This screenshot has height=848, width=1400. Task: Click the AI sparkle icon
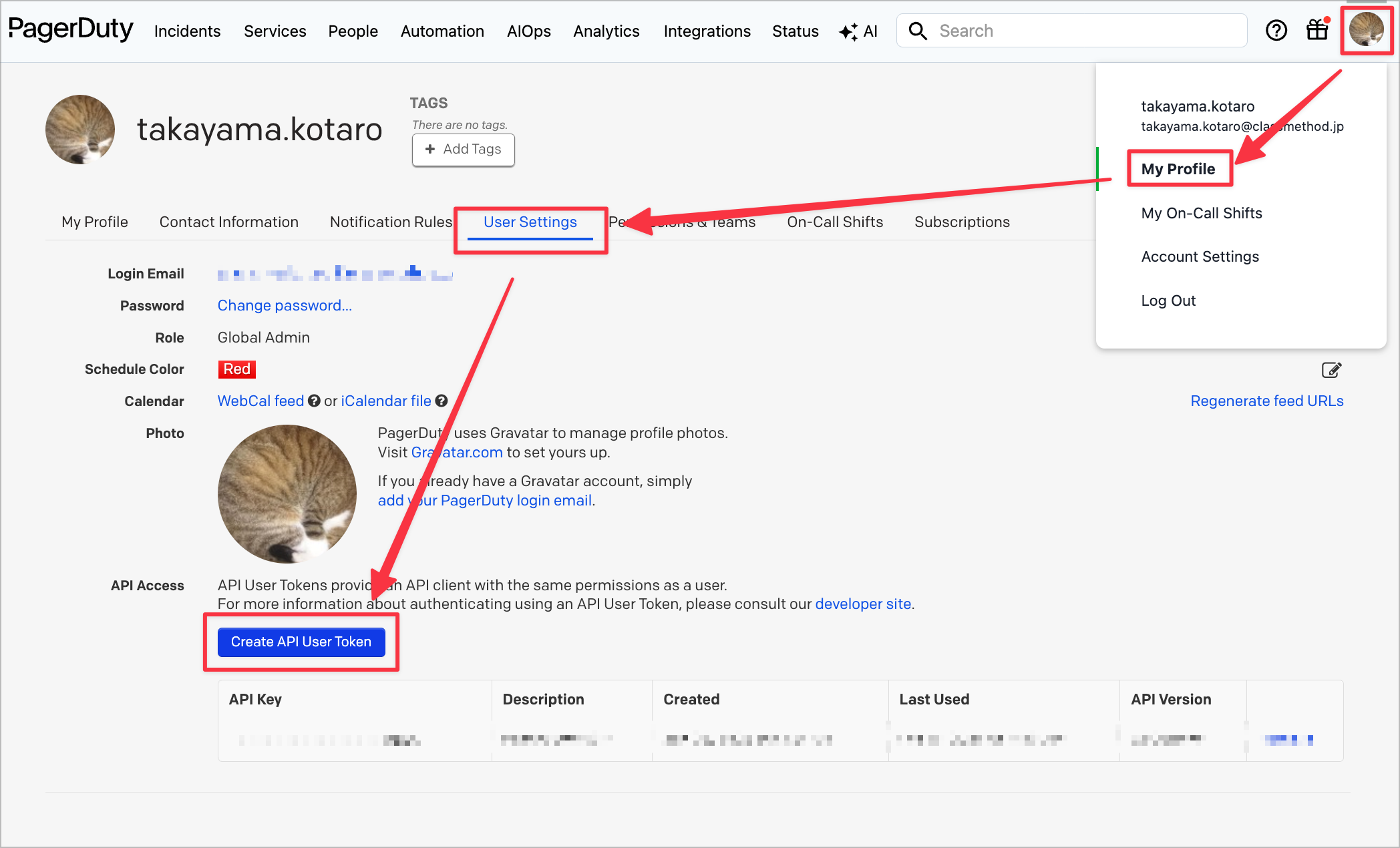(x=848, y=31)
